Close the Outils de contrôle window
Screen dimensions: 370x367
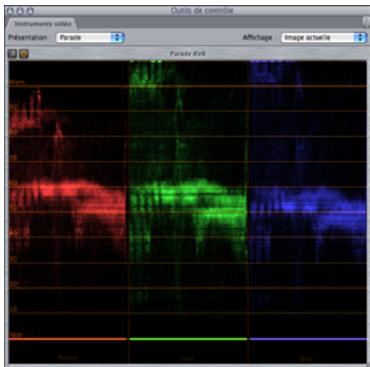tap(10, 11)
